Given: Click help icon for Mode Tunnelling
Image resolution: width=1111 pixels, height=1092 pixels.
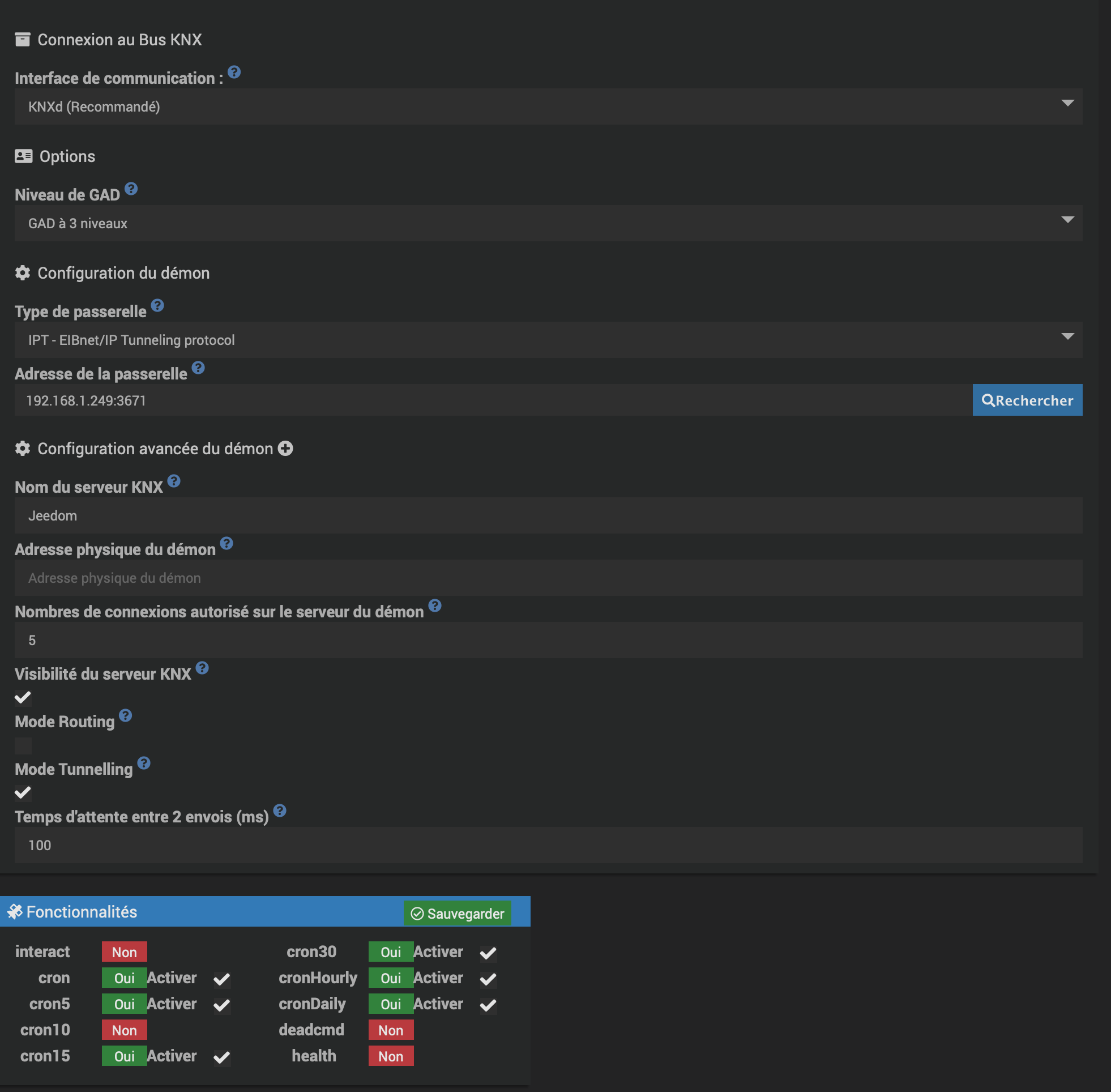Looking at the screenshot, I should point(144,763).
